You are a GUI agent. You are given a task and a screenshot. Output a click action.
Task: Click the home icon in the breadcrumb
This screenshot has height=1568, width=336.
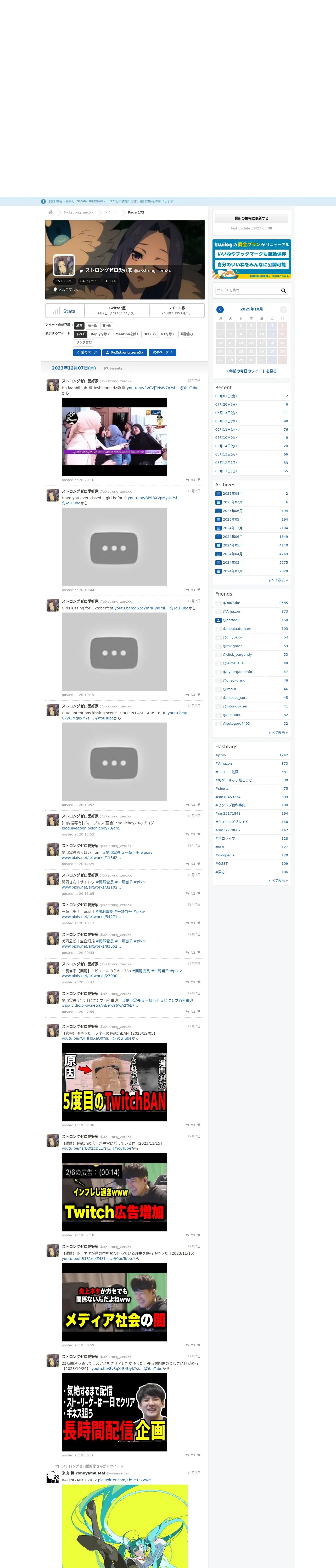(x=50, y=212)
